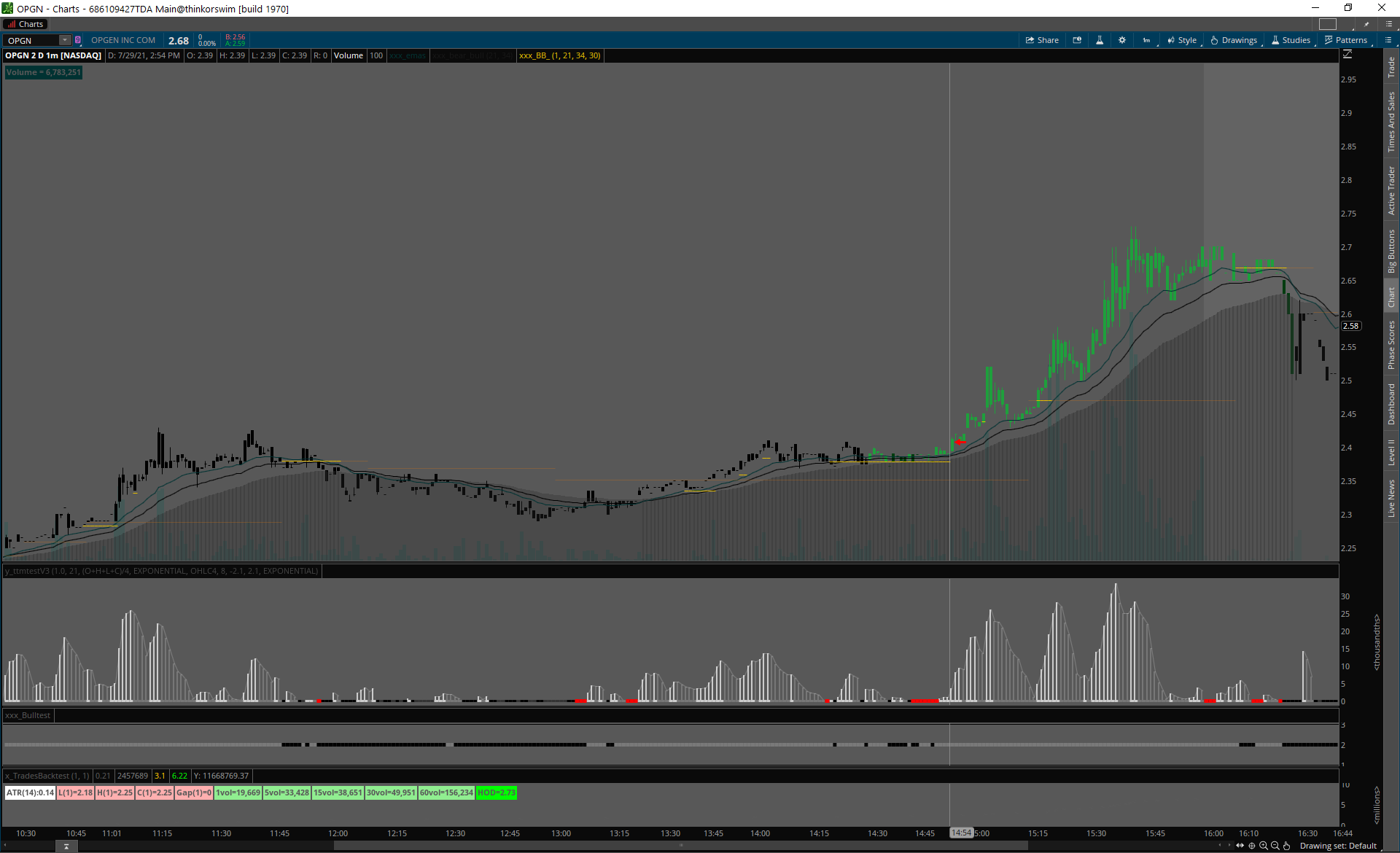
Task: Toggle the price axis scale icon
Action: [1347, 55]
